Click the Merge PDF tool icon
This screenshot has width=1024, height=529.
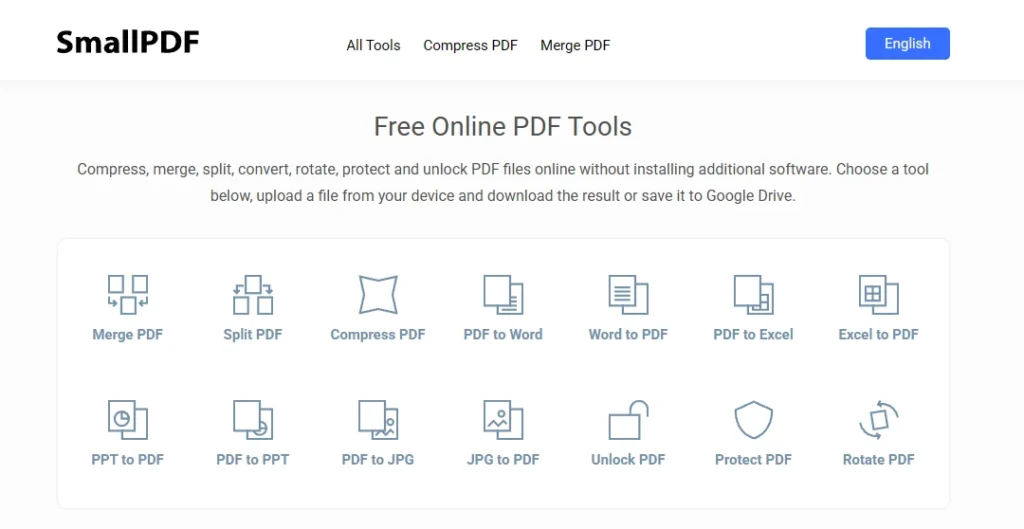pos(127,295)
